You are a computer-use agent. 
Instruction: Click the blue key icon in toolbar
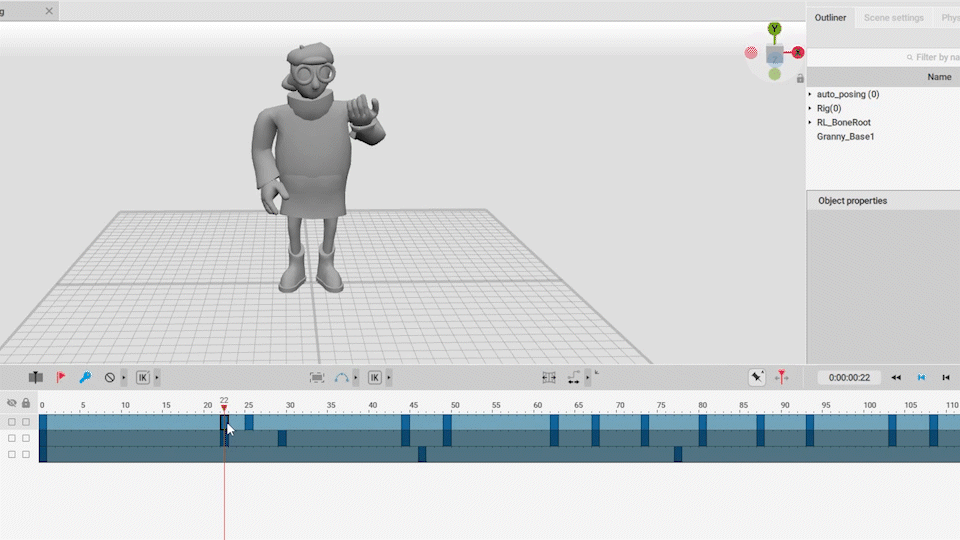(85, 378)
